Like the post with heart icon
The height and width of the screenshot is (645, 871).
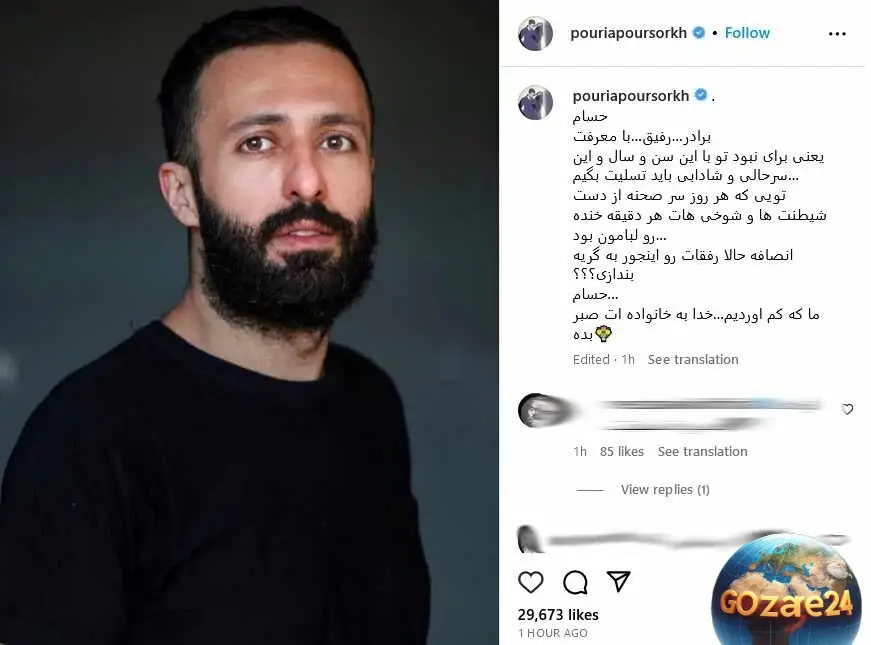530,582
